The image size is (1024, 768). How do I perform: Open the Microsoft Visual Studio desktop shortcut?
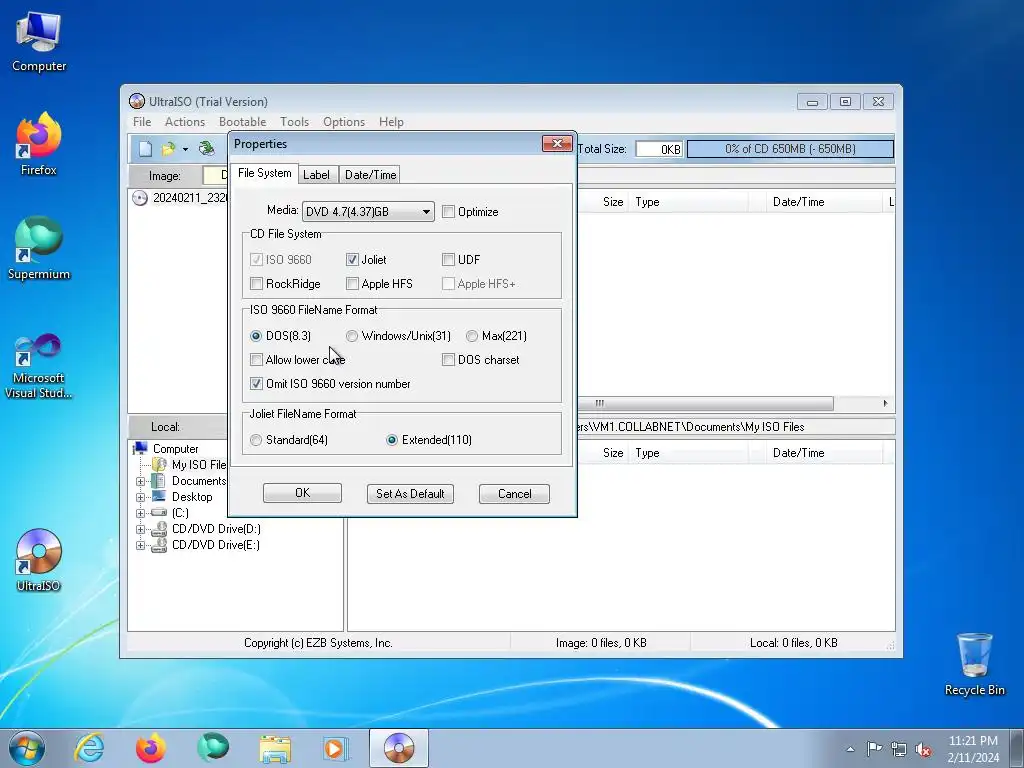pyautogui.click(x=39, y=366)
